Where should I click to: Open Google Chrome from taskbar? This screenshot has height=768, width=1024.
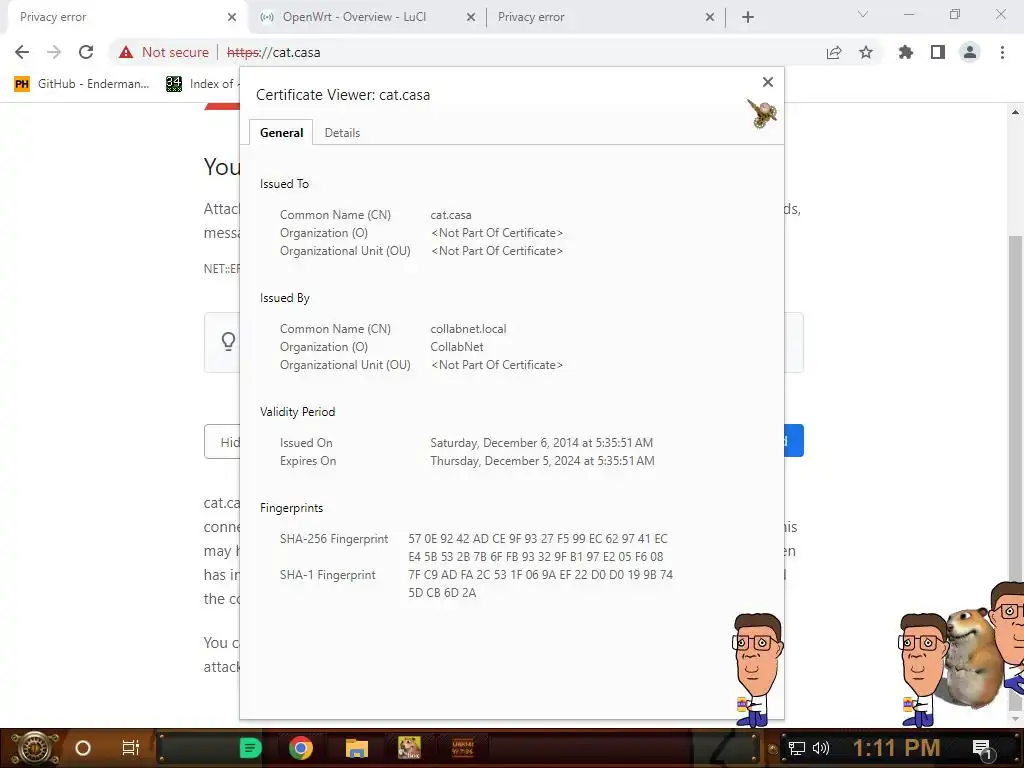[x=301, y=748]
